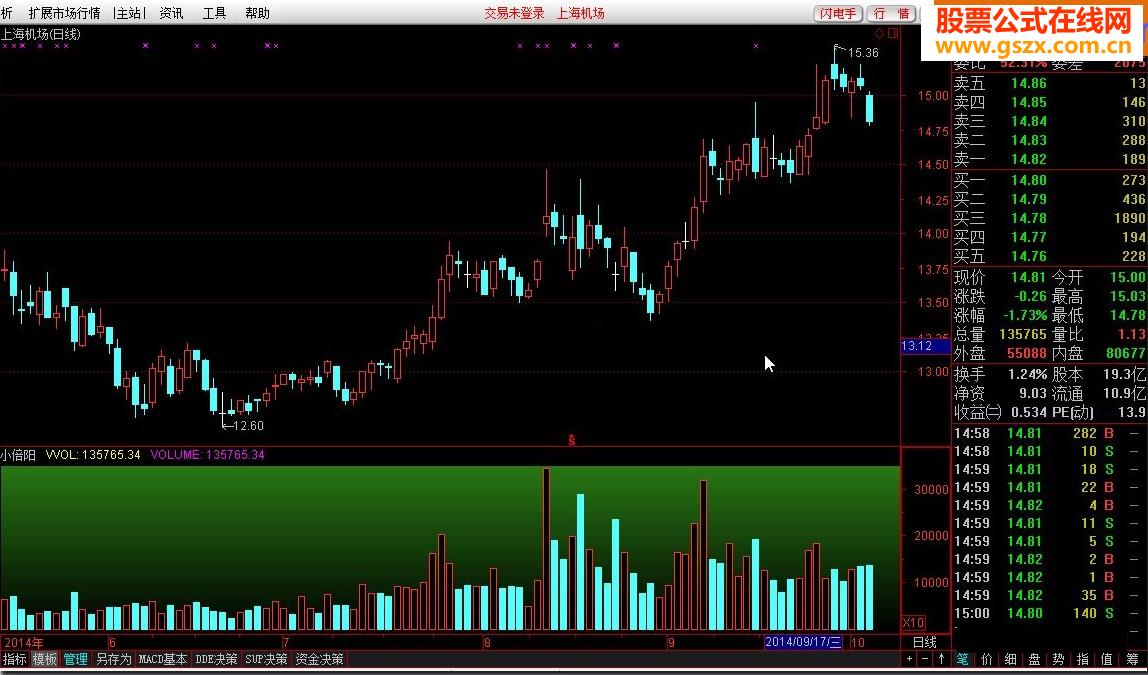Switch to MACD基本 template
The height and width of the screenshot is (675, 1148).
click(163, 660)
